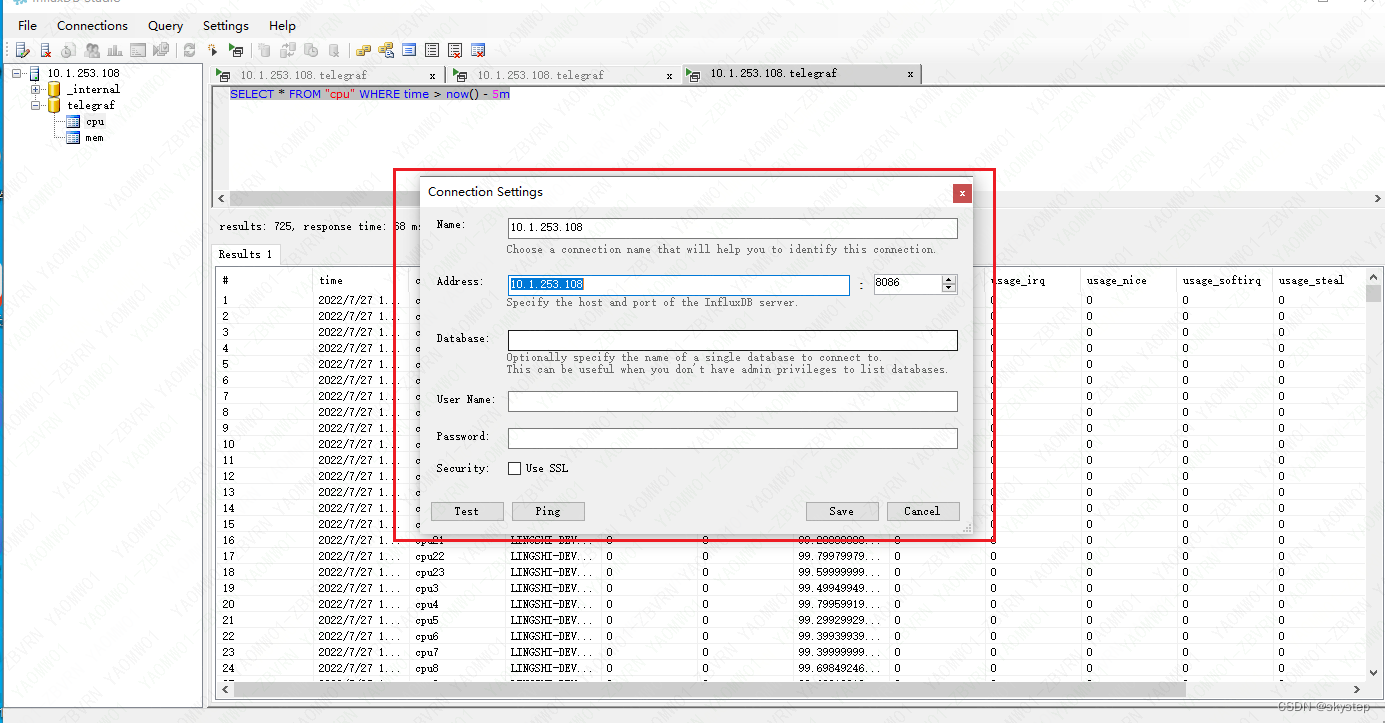The image size is (1385, 723).
Task: Click the bar chart statistics toolbar icon
Action: click(x=115, y=50)
